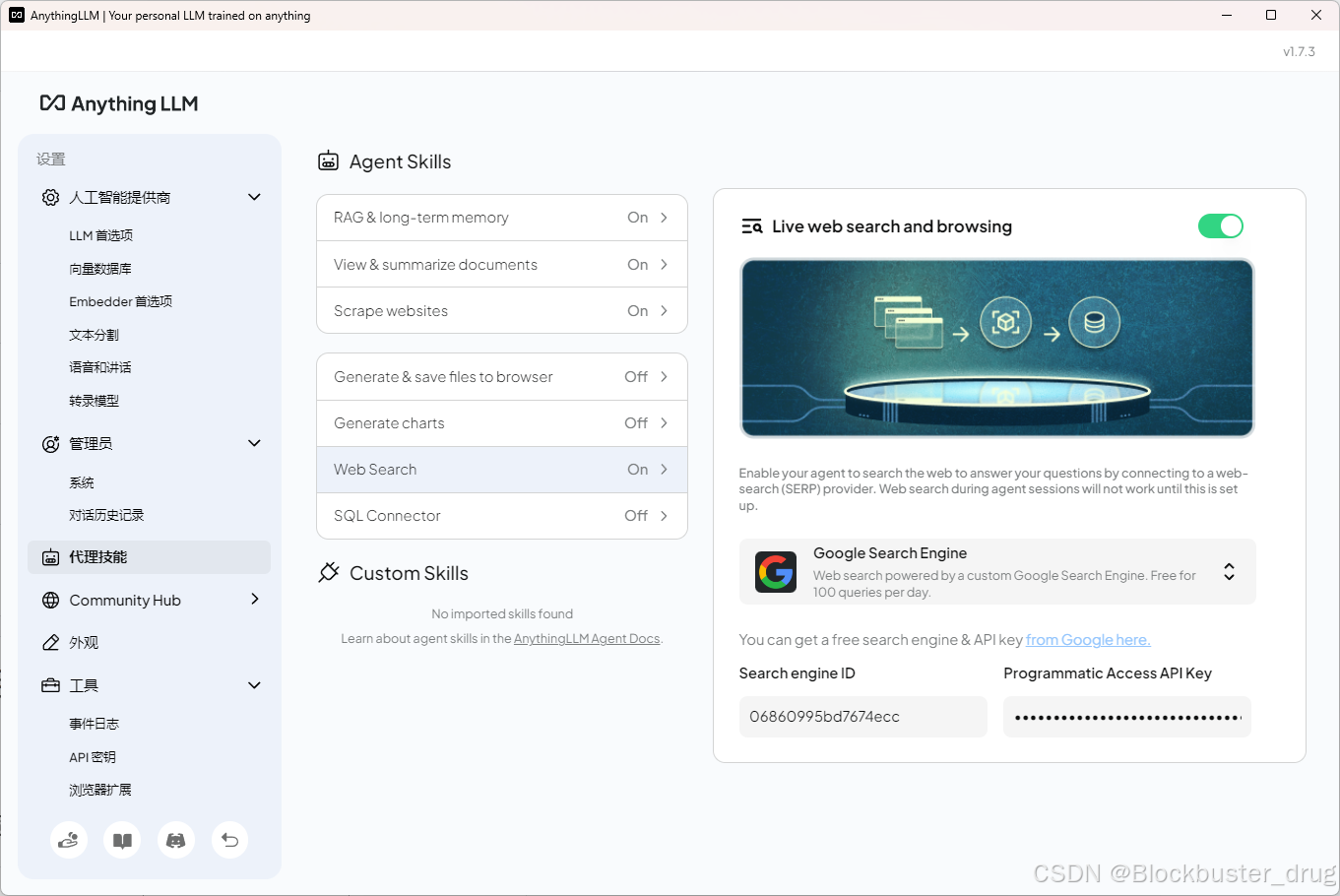
Task: Open Generate charts row arrow
Action: pos(665,422)
